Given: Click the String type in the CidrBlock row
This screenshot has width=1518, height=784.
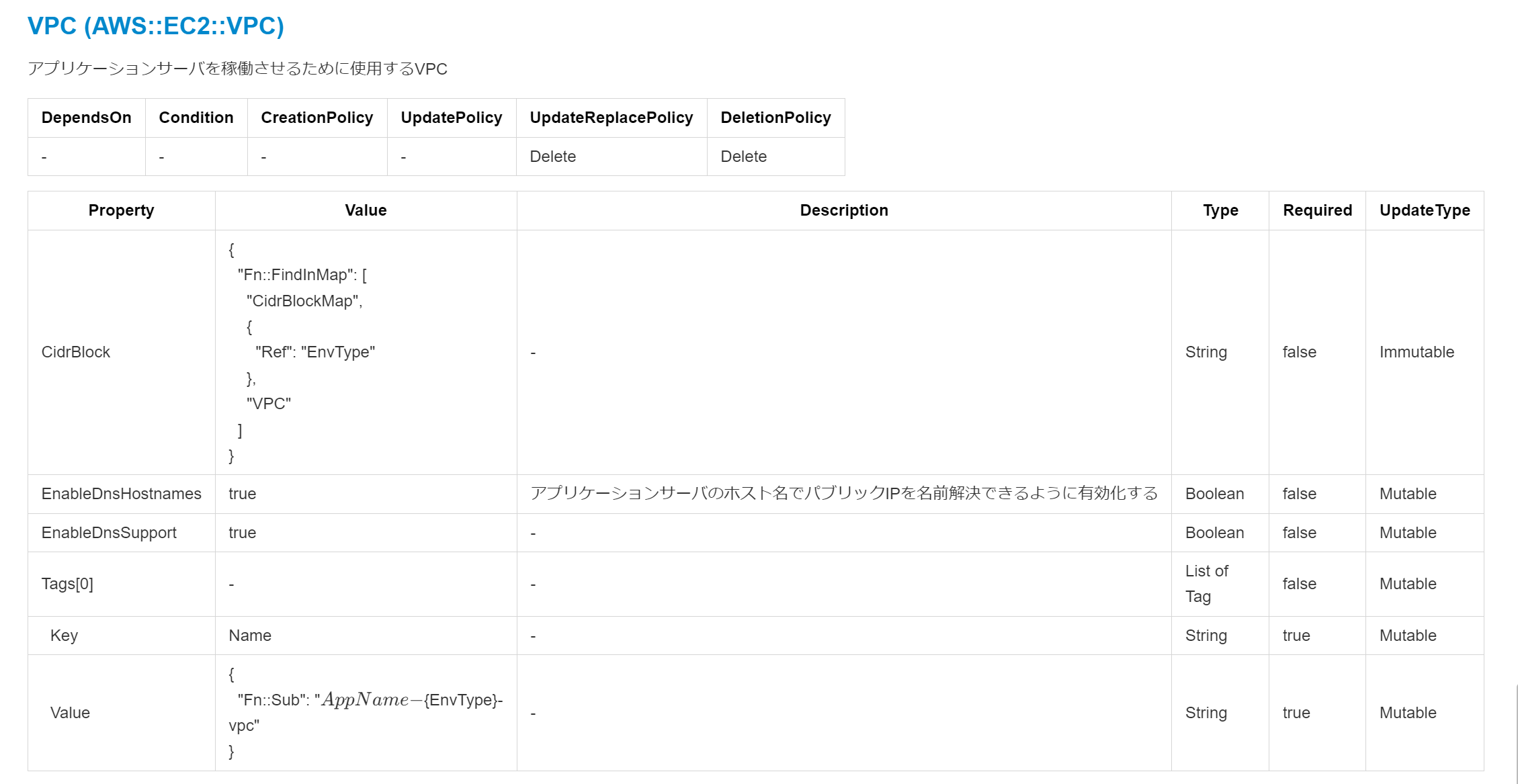Looking at the screenshot, I should click(x=1206, y=352).
